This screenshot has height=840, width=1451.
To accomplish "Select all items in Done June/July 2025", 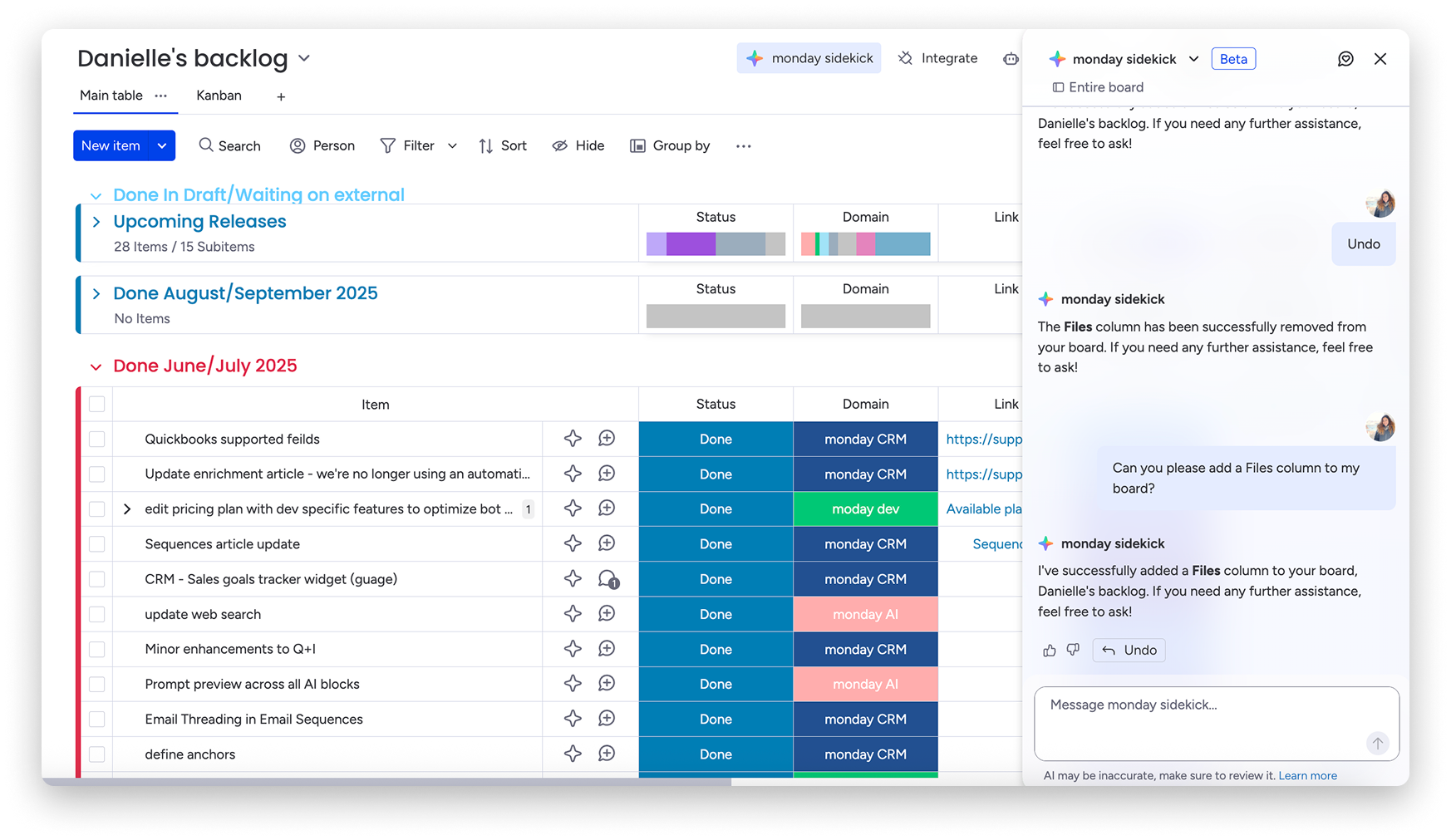I will pos(97,404).
